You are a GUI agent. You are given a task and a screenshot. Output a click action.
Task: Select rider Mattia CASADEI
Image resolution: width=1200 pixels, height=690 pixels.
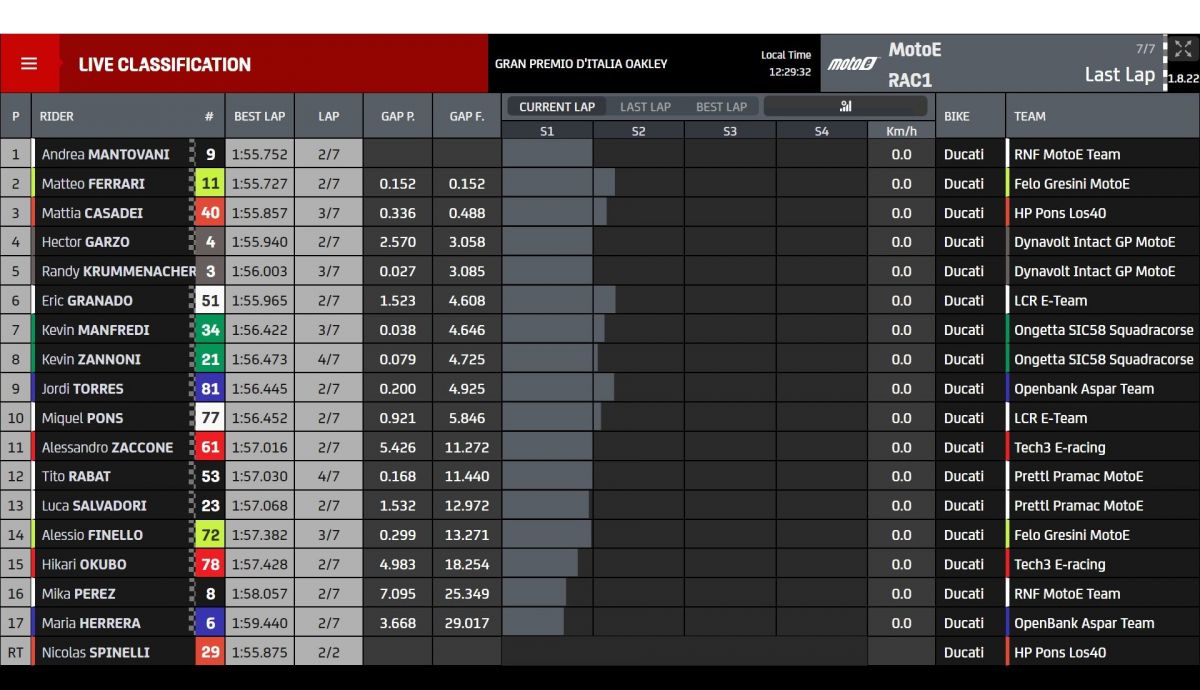pyautogui.click(x=92, y=212)
